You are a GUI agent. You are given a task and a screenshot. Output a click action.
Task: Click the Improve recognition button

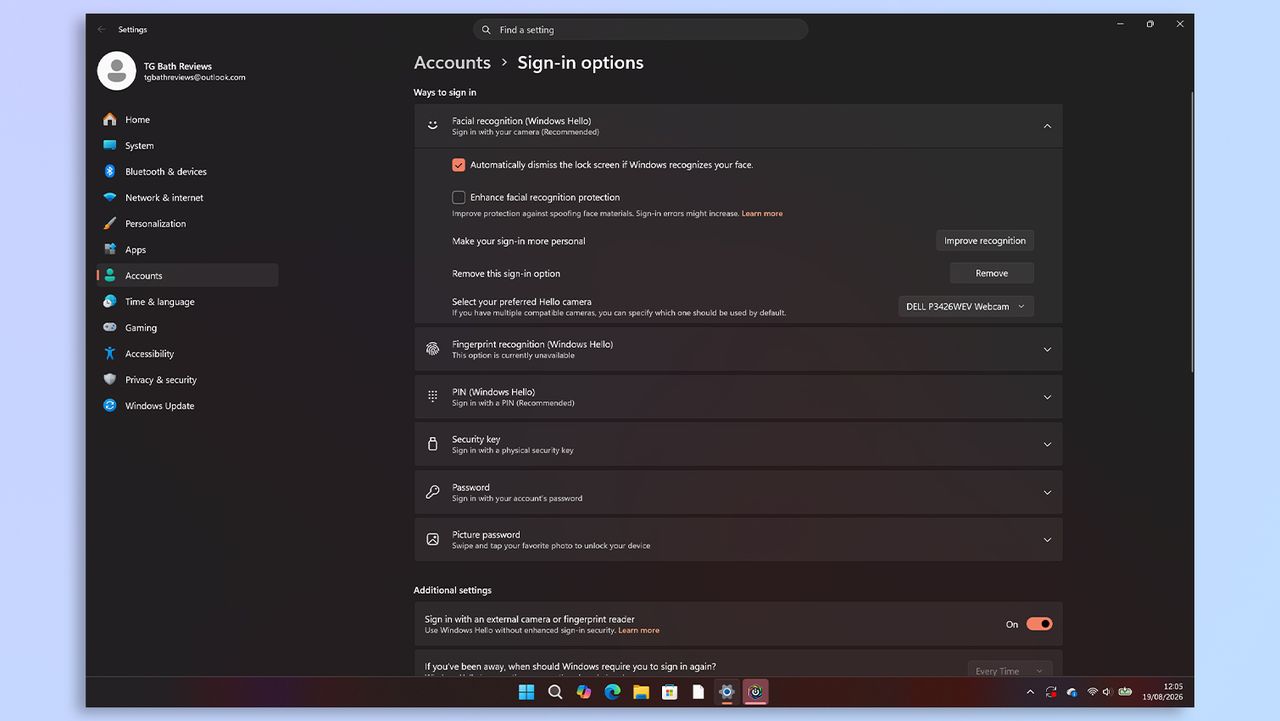[x=985, y=241]
